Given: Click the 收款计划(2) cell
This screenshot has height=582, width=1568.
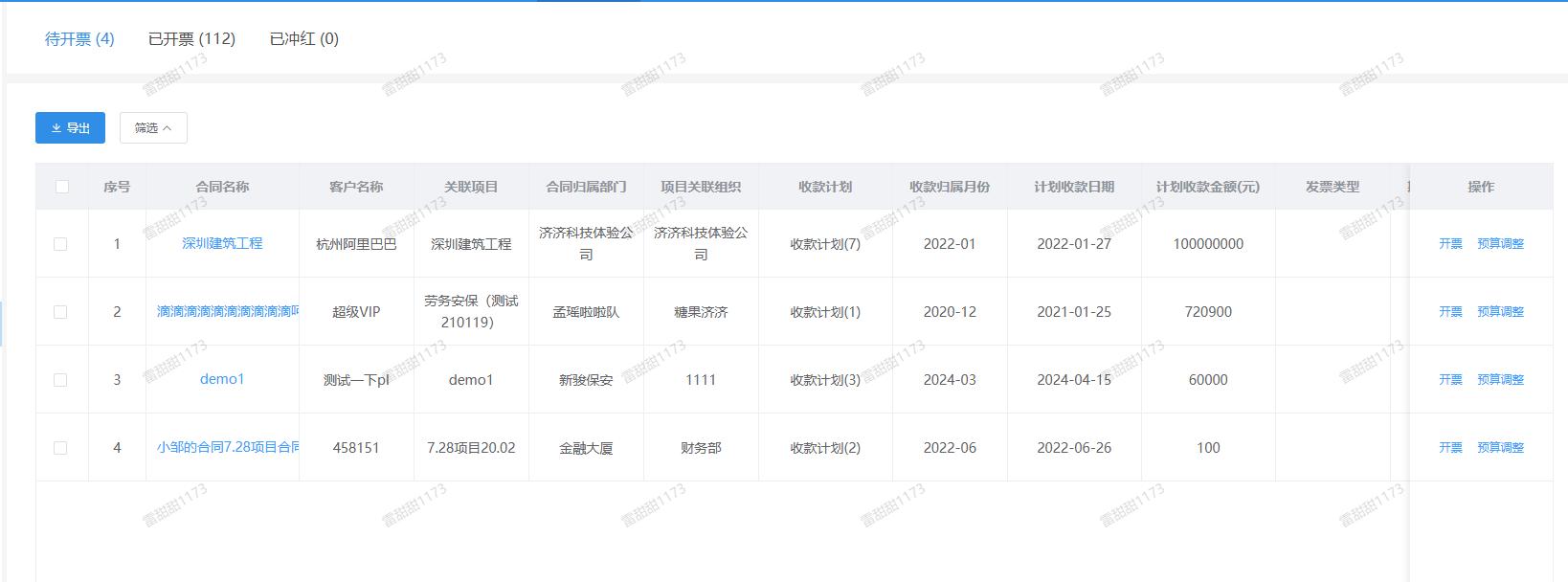Looking at the screenshot, I should (825, 448).
